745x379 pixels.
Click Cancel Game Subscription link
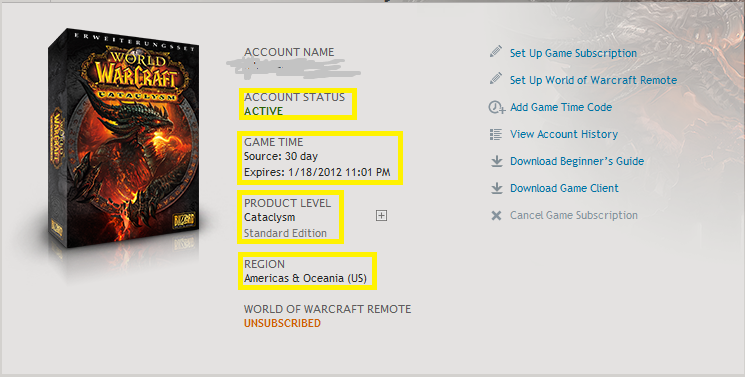coord(573,216)
